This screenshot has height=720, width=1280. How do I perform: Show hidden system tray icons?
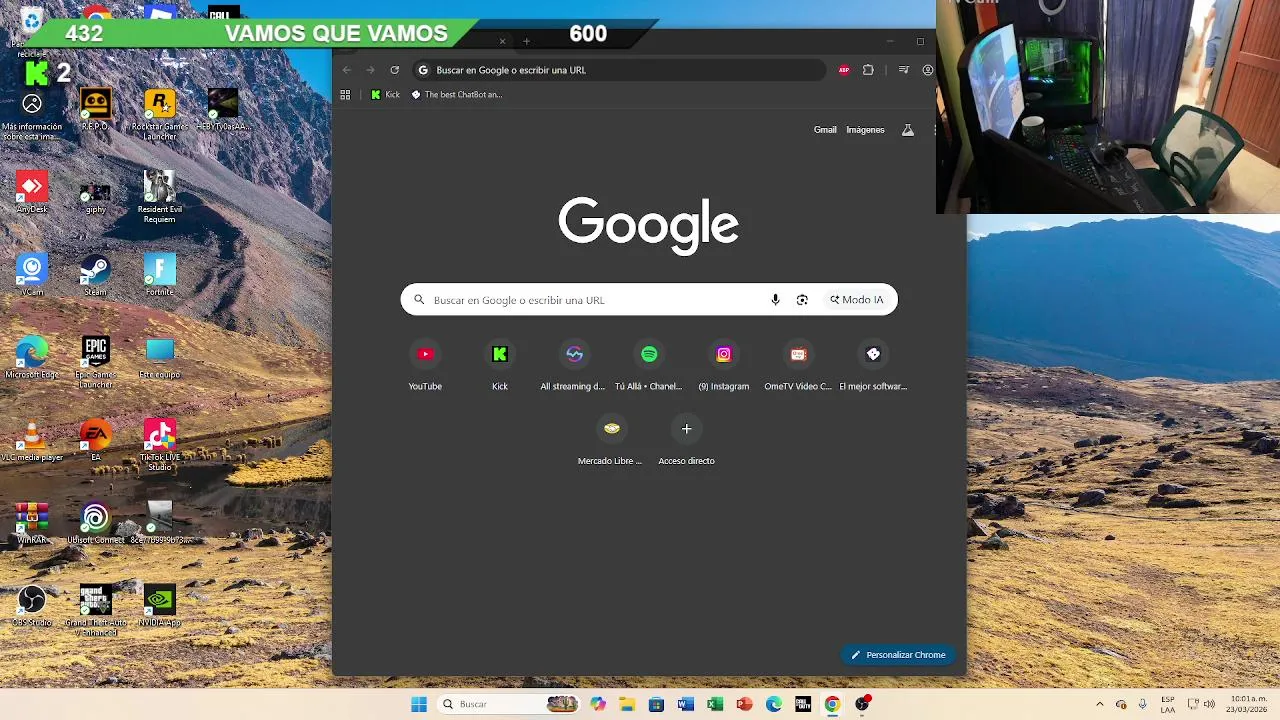1100,704
